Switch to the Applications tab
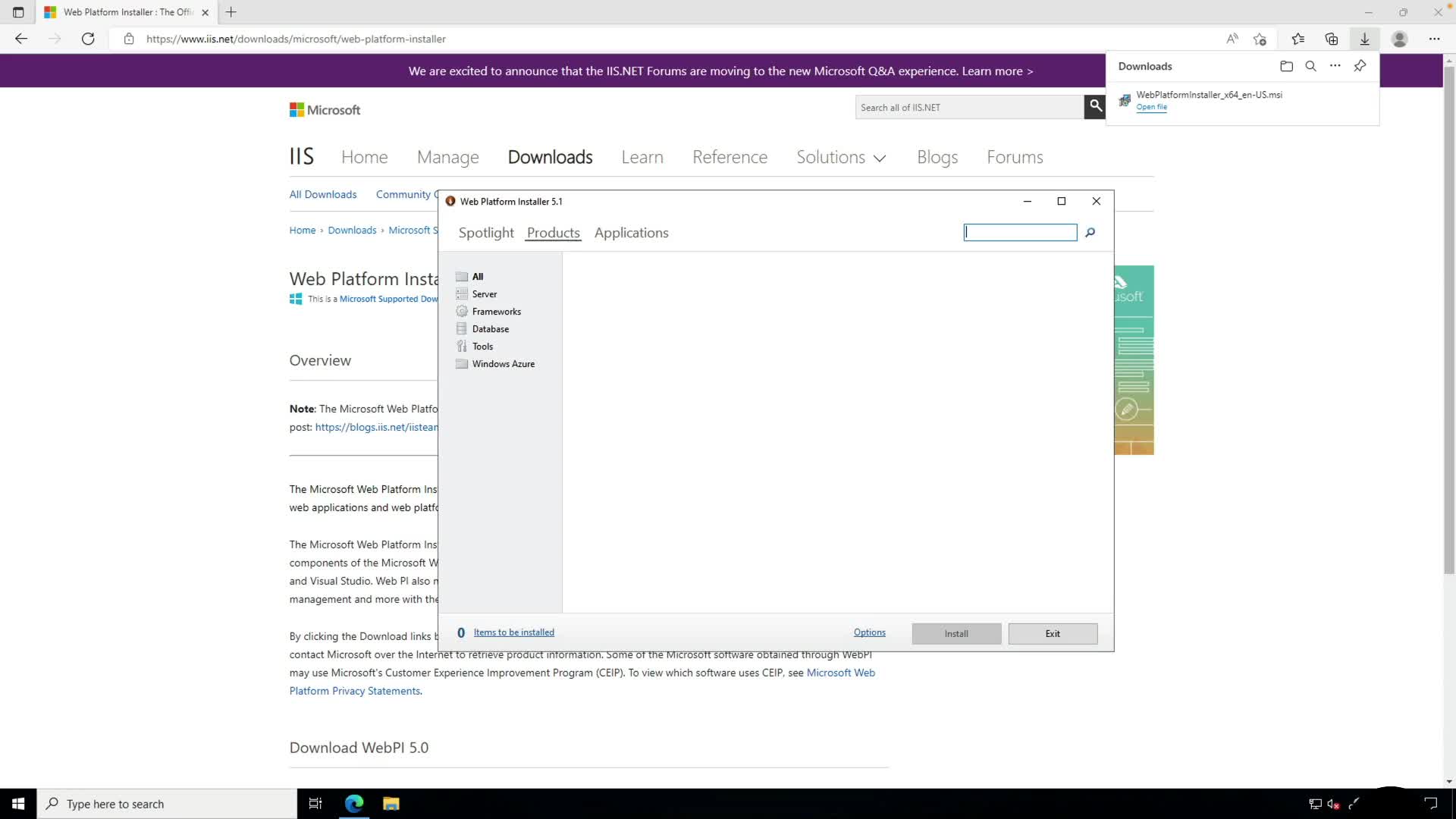The height and width of the screenshot is (819, 1456). click(x=631, y=233)
